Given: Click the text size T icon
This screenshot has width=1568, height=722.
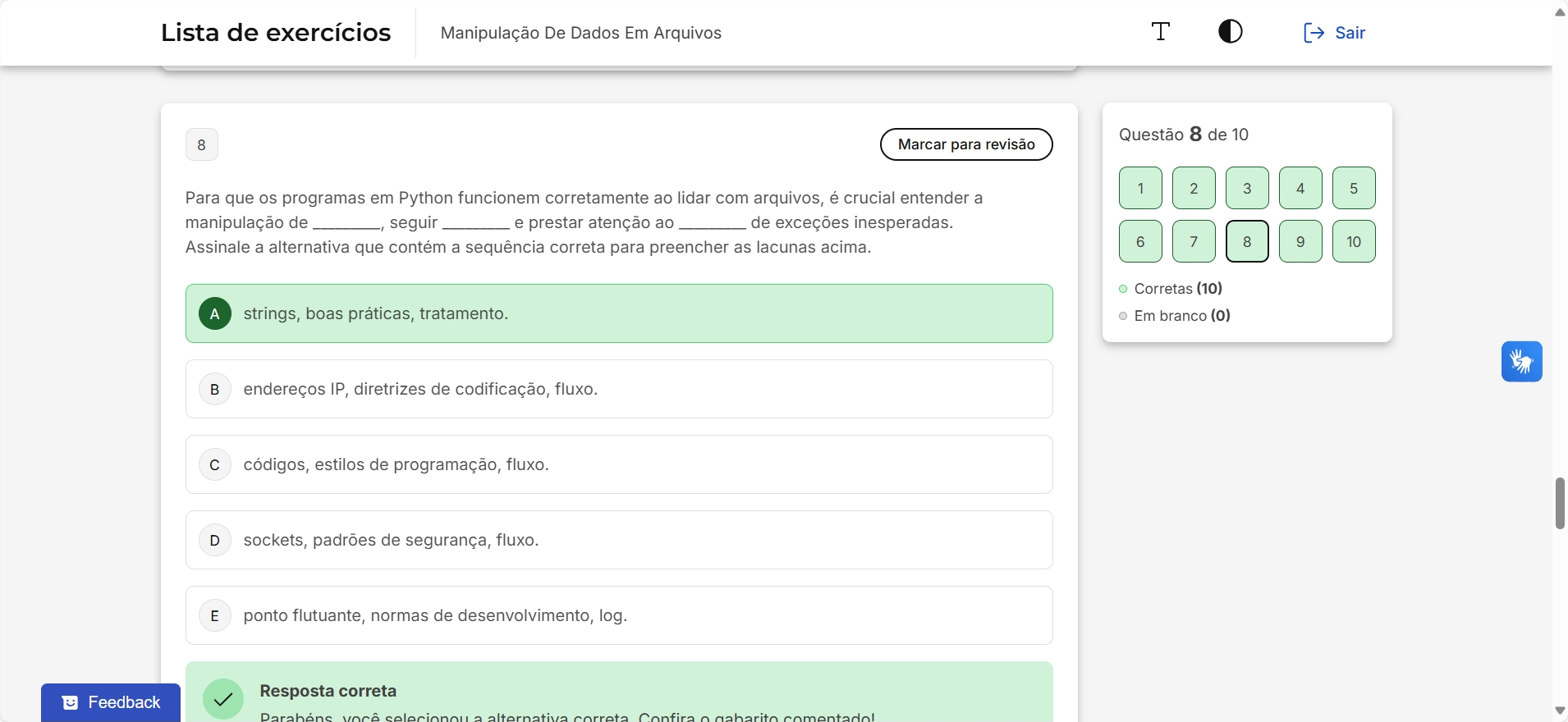Looking at the screenshot, I should pos(1160,32).
